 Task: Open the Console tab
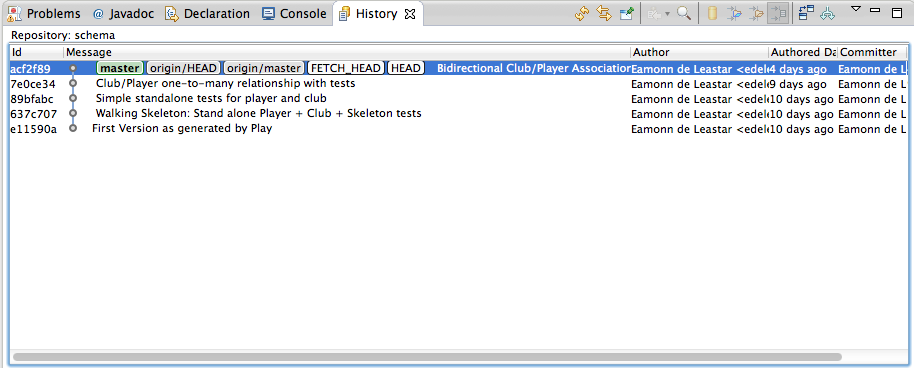[x=294, y=13]
